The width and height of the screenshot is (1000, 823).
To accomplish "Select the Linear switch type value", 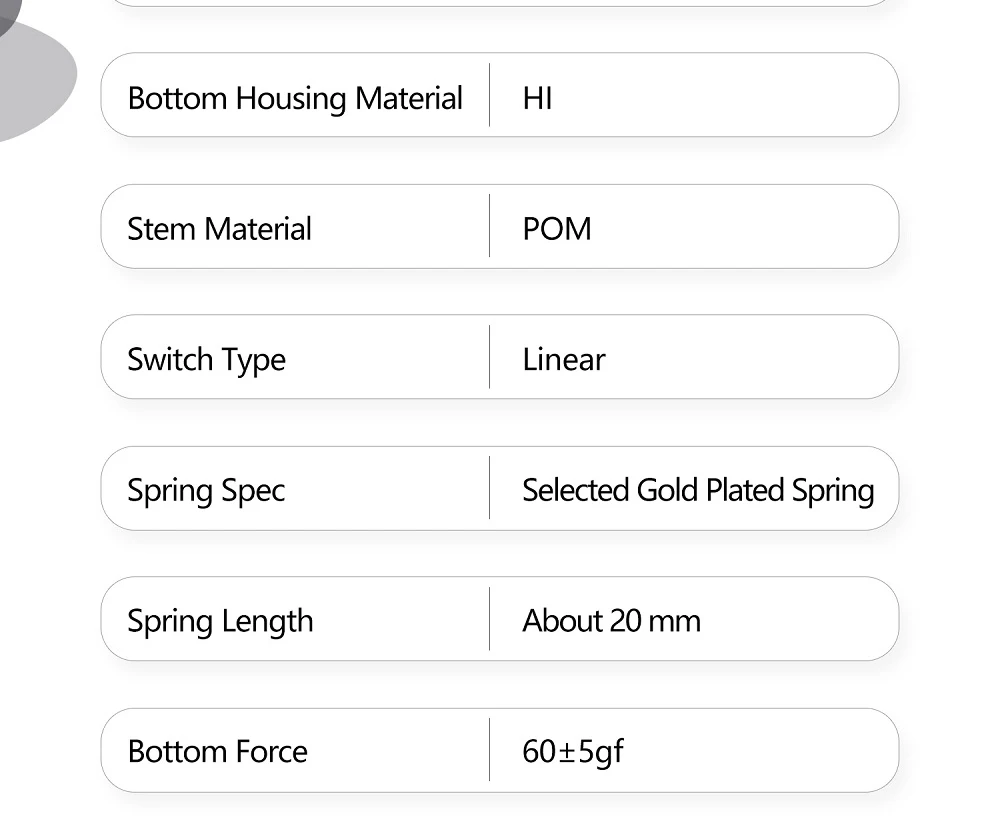I will 564,360.
